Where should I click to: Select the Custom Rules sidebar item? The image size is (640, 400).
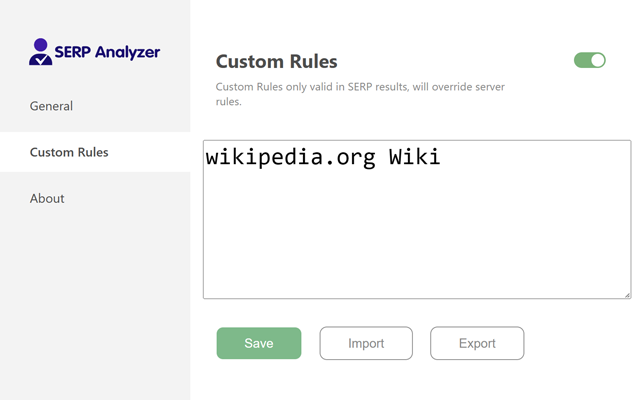tap(95, 152)
